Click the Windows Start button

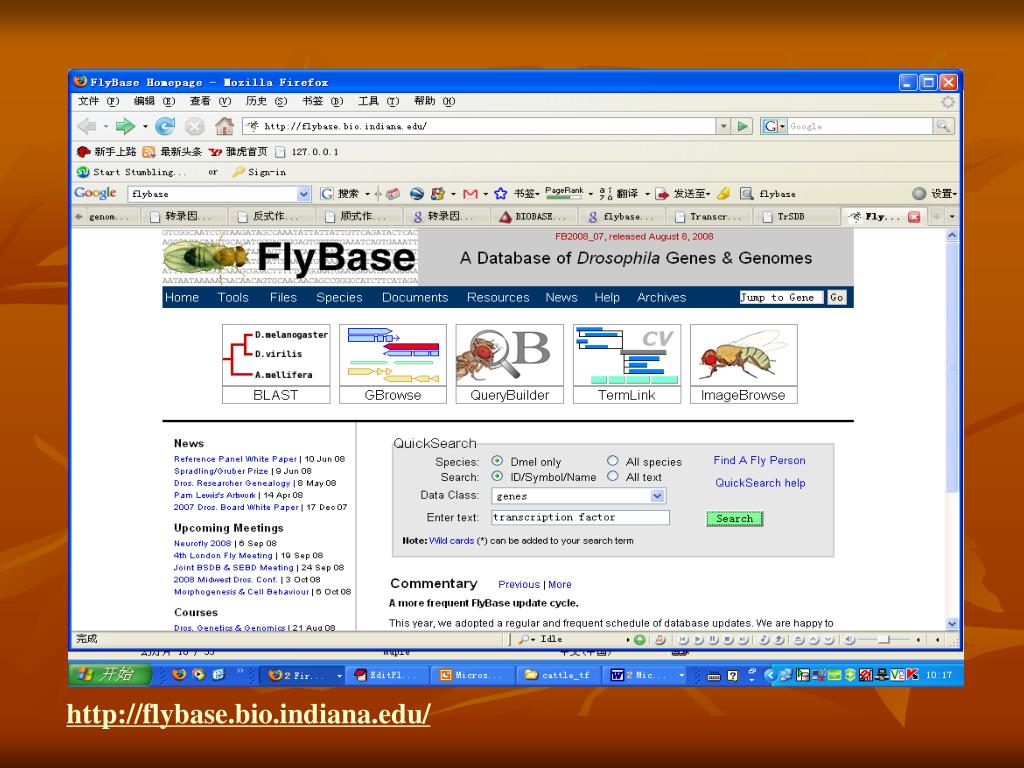(x=110, y=675)
